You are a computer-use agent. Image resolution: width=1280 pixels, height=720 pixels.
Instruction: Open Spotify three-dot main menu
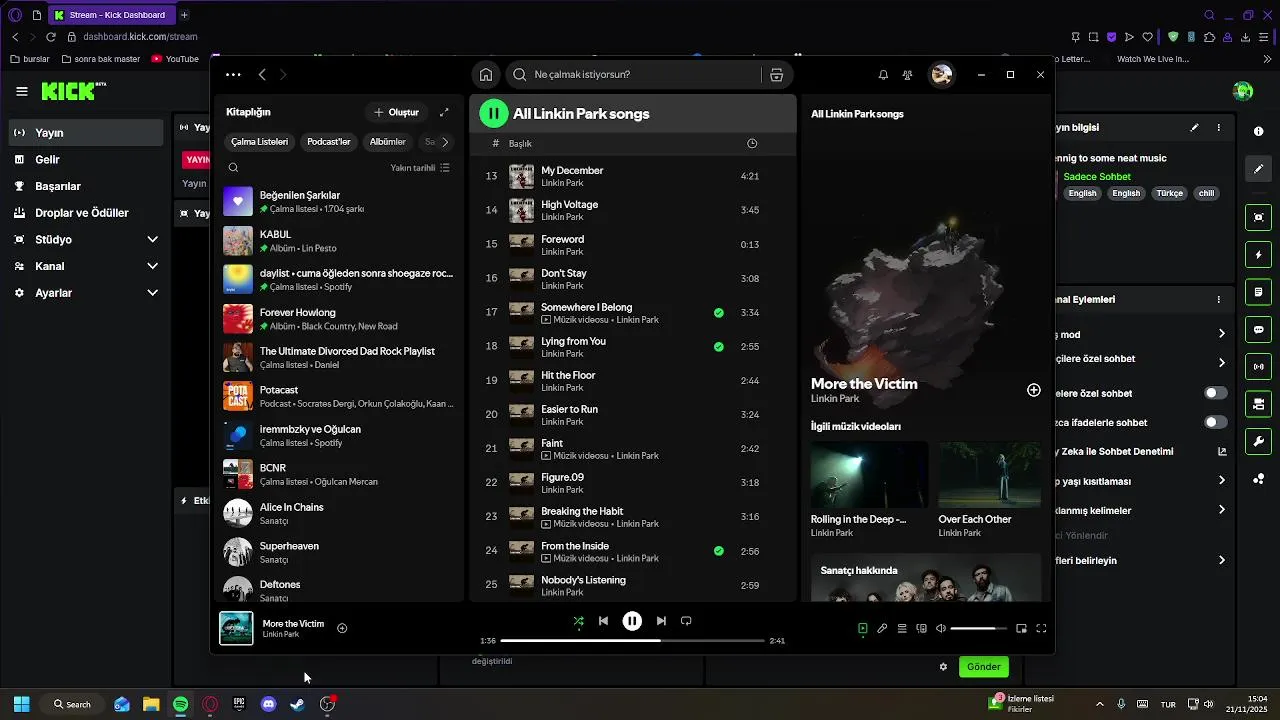233,74
